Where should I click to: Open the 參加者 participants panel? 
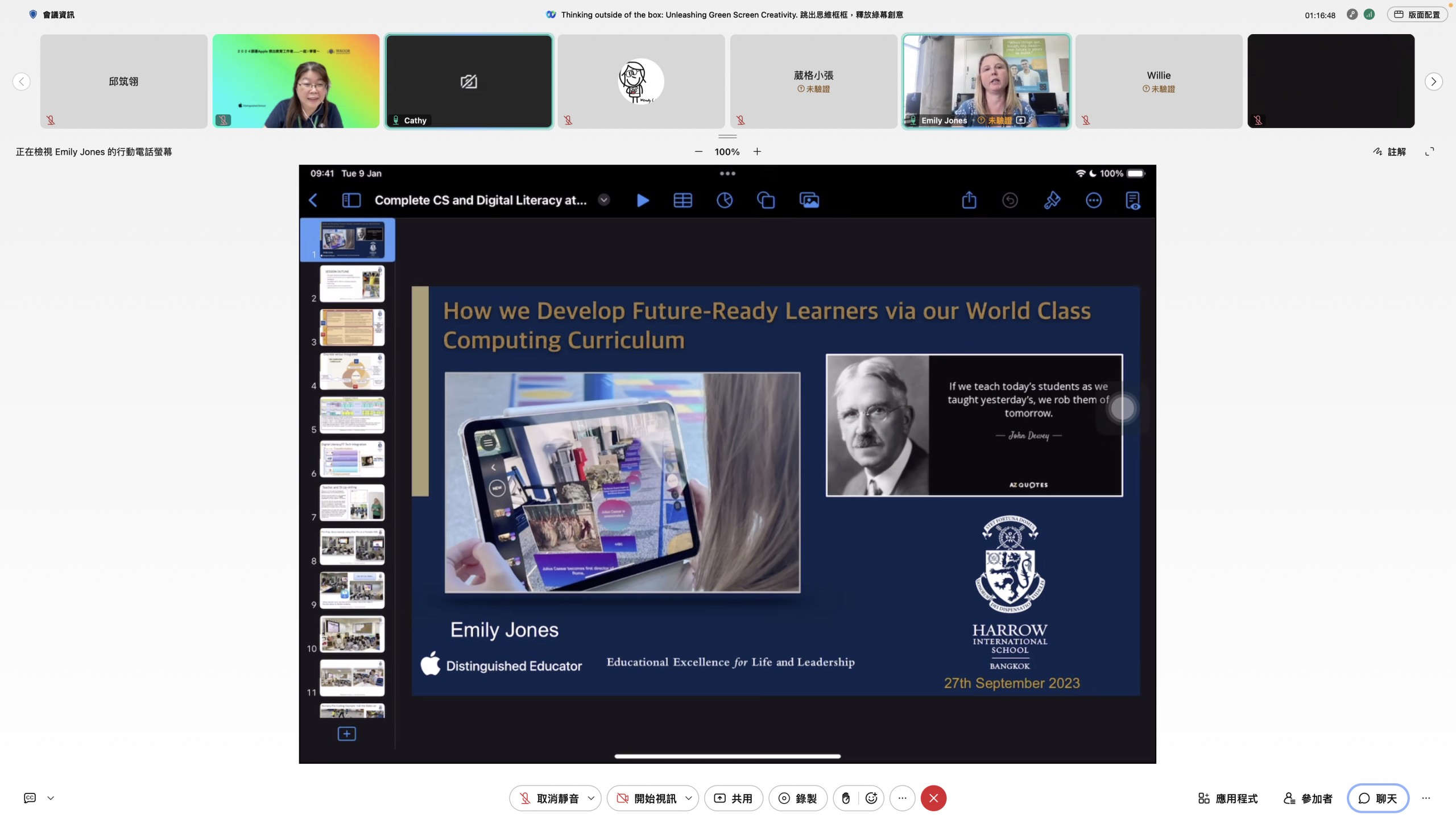[x=1308, y=798]
